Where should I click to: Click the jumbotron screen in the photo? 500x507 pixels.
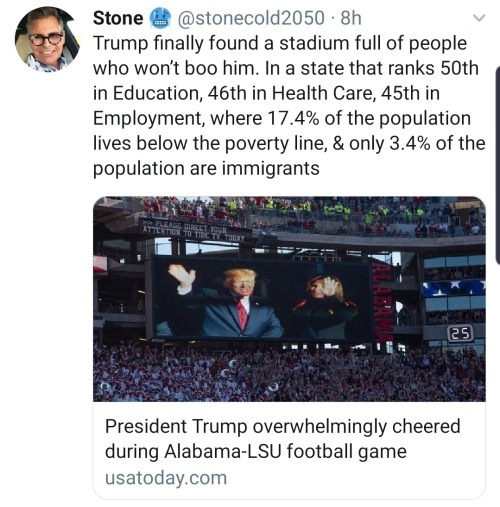coord(262,299)
